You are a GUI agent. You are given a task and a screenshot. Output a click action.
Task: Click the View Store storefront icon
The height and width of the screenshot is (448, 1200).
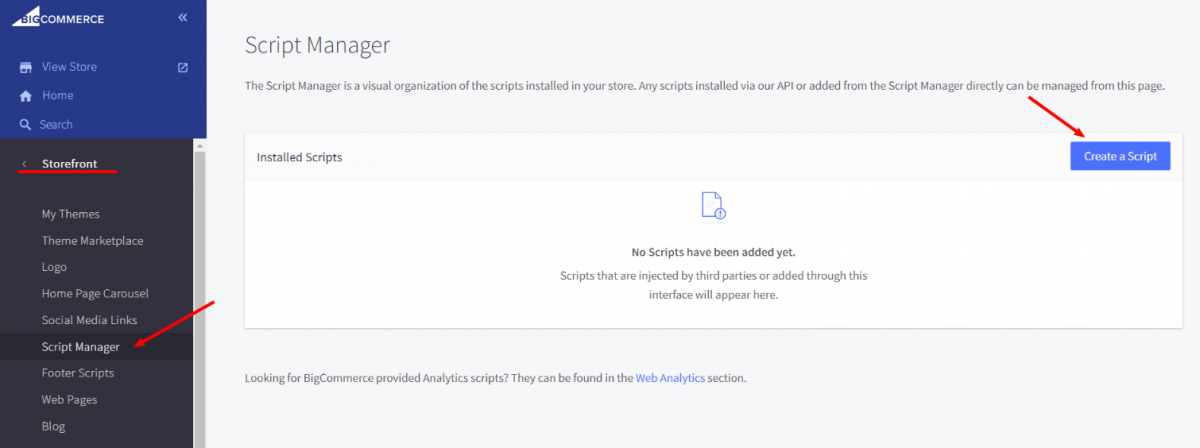[26, 67]
